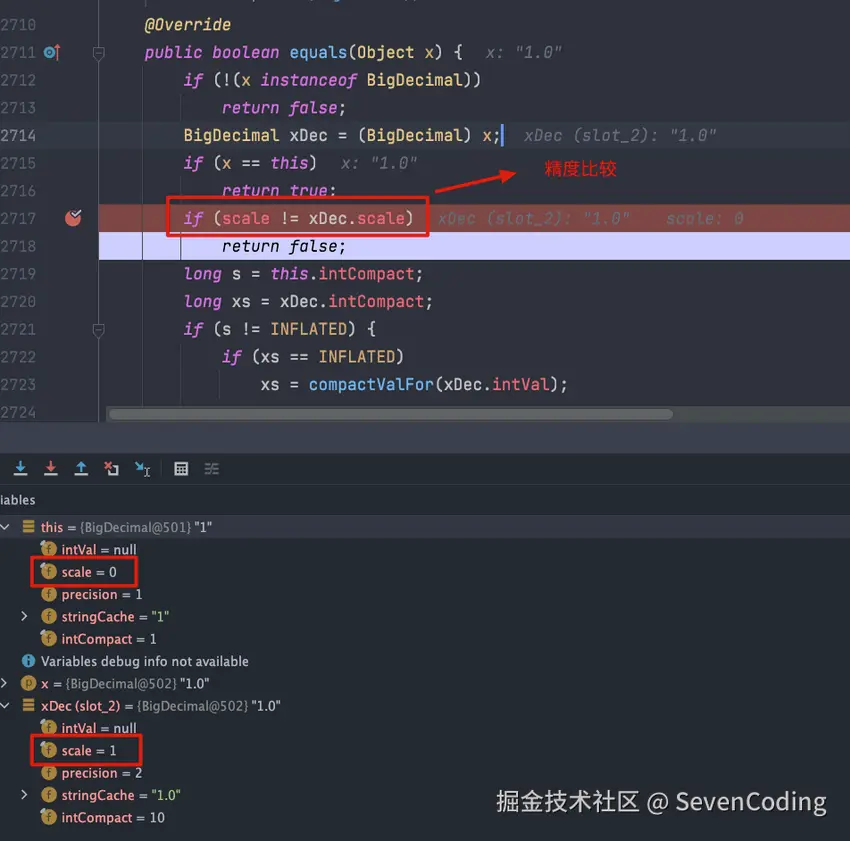The width and height of the screenshot is (850, 841).
Task: Click the Run to Cursor icon
Action: (143, 469)
